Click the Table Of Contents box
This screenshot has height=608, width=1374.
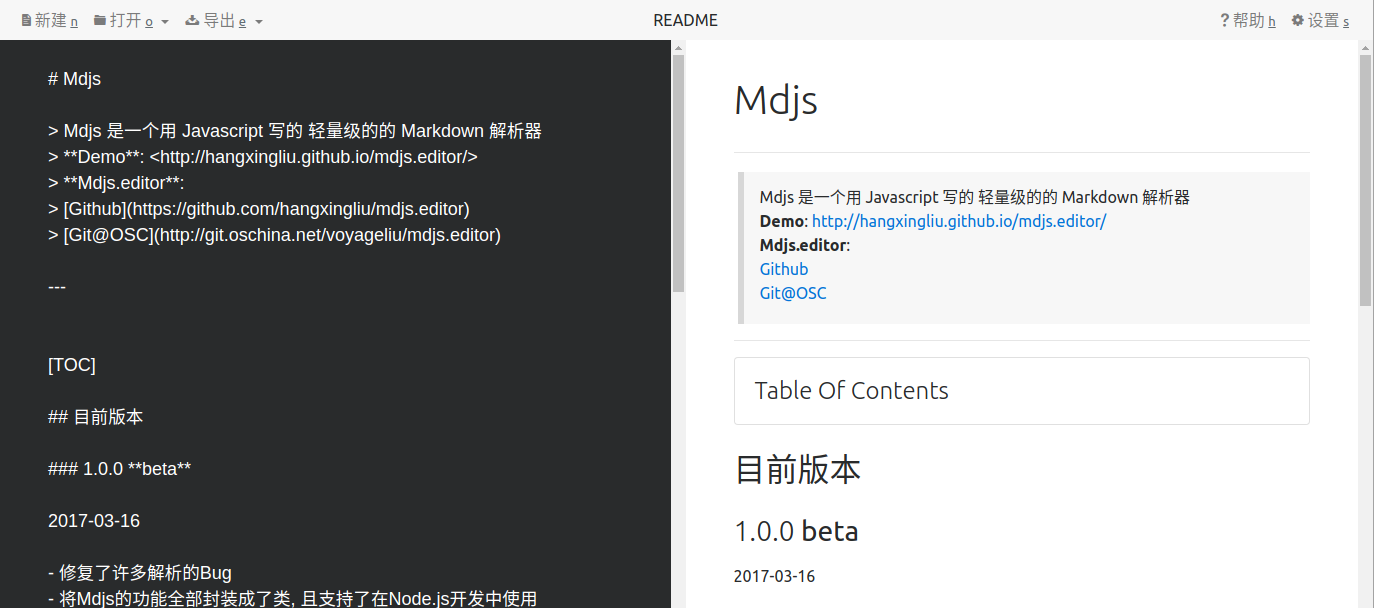[x=1022, y=391]
